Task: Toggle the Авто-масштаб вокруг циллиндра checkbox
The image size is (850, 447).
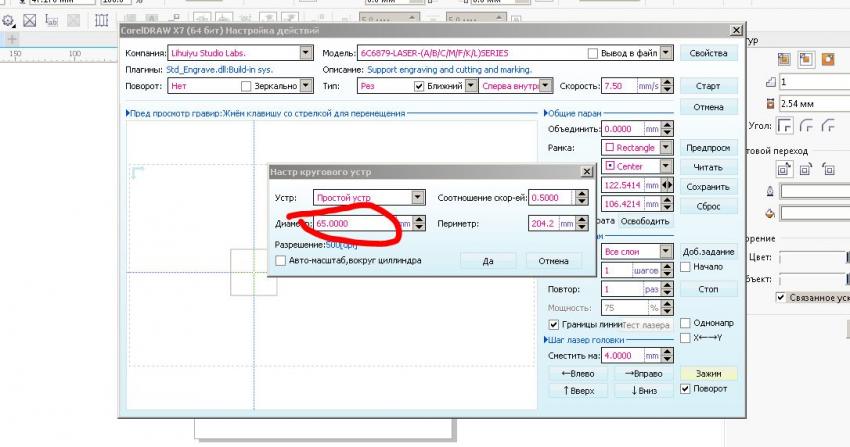Action: pos(281,261)
